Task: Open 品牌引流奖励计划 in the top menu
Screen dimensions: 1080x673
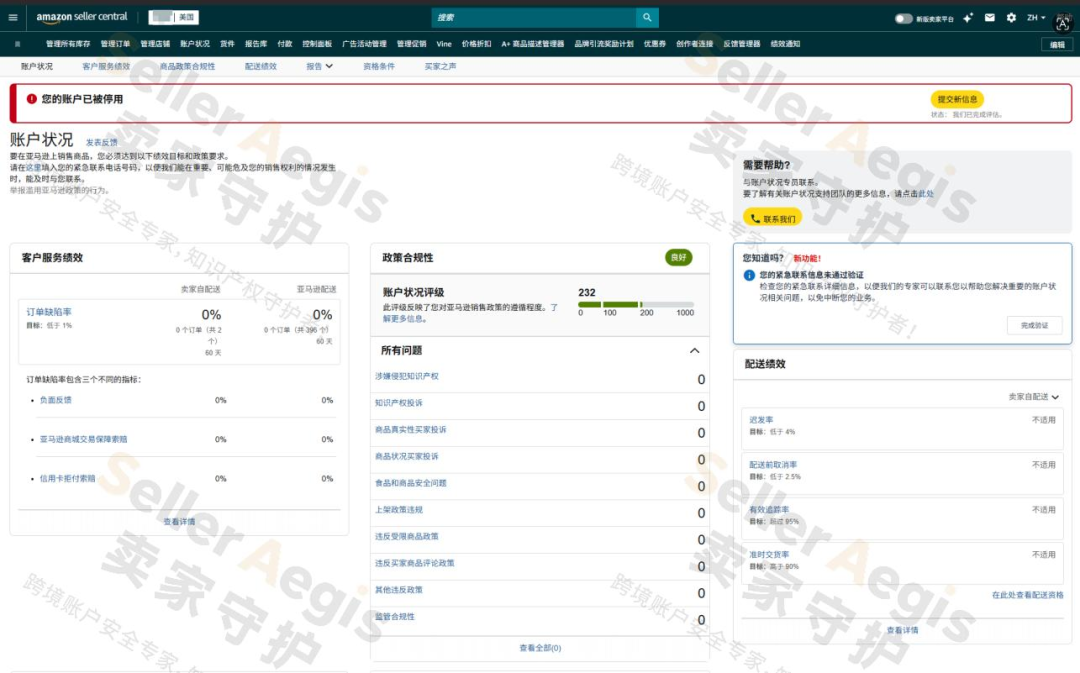Action: point(604,44)
